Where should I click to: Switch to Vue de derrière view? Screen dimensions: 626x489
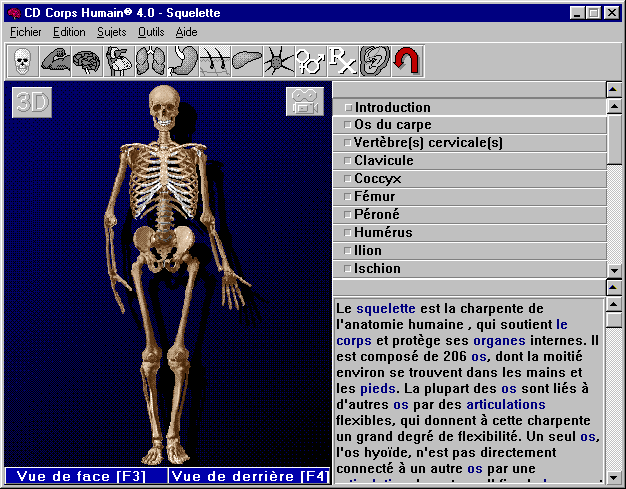pos(249,476)
